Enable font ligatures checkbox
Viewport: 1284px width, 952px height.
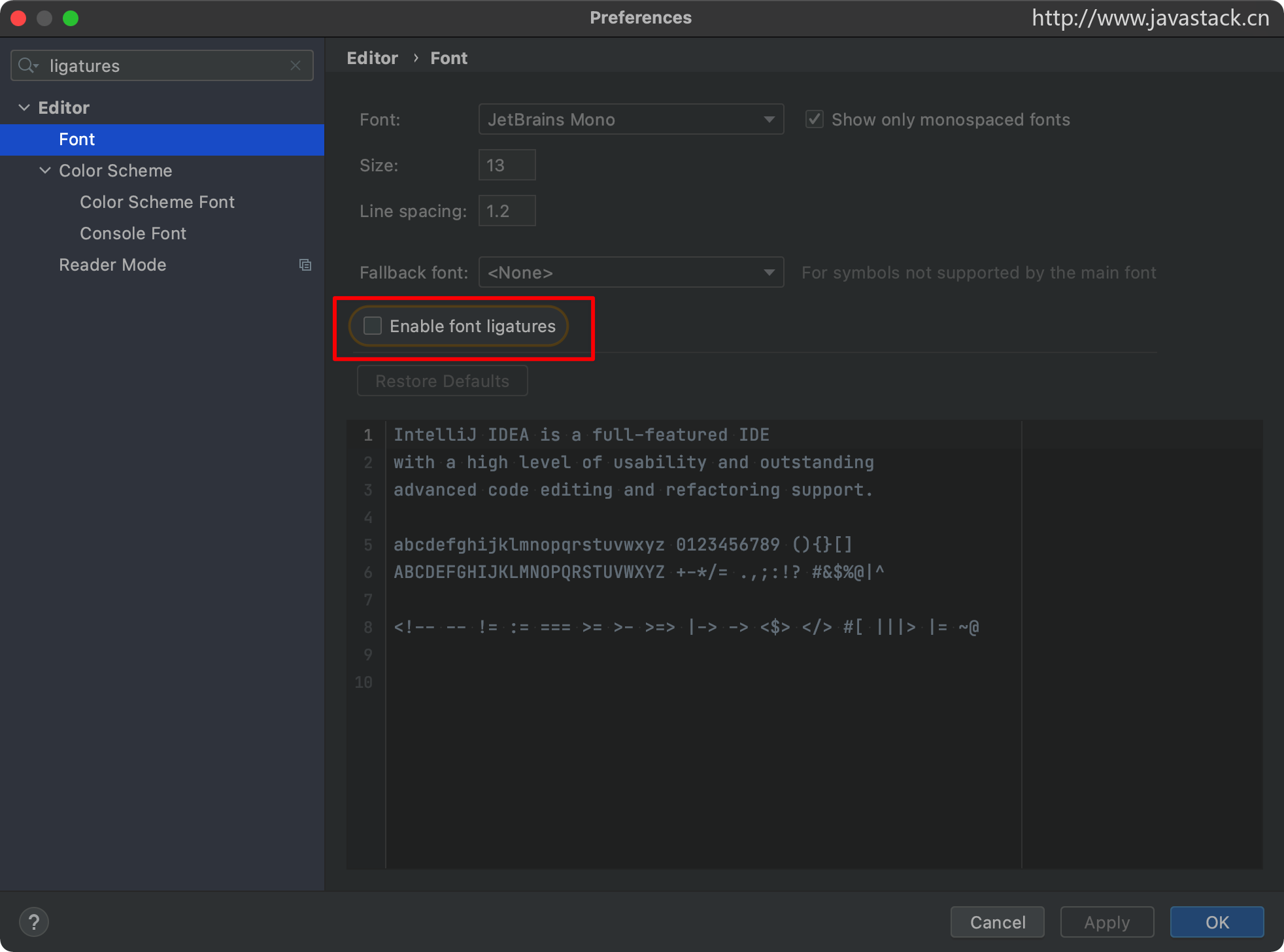point(373,326)
